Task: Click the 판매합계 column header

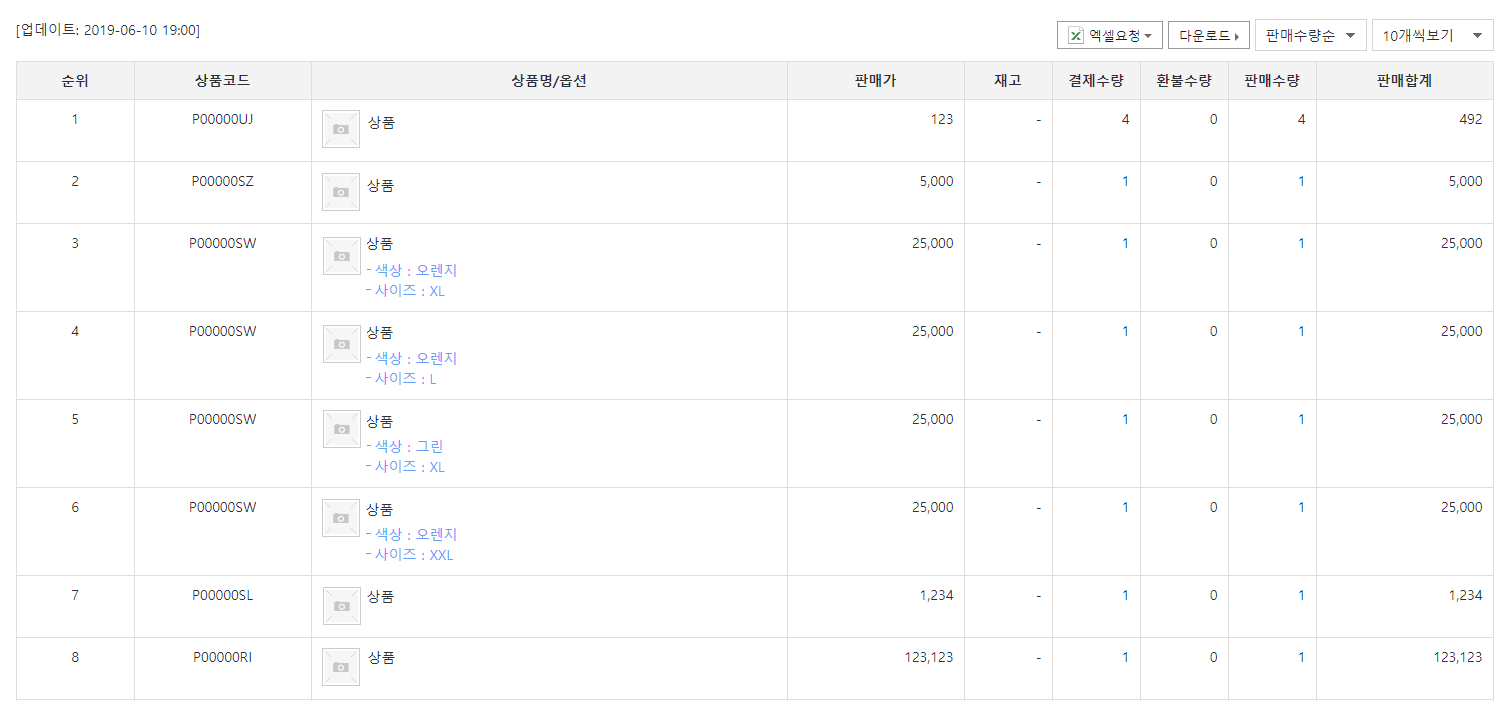Action: (x=1404, y=81)
